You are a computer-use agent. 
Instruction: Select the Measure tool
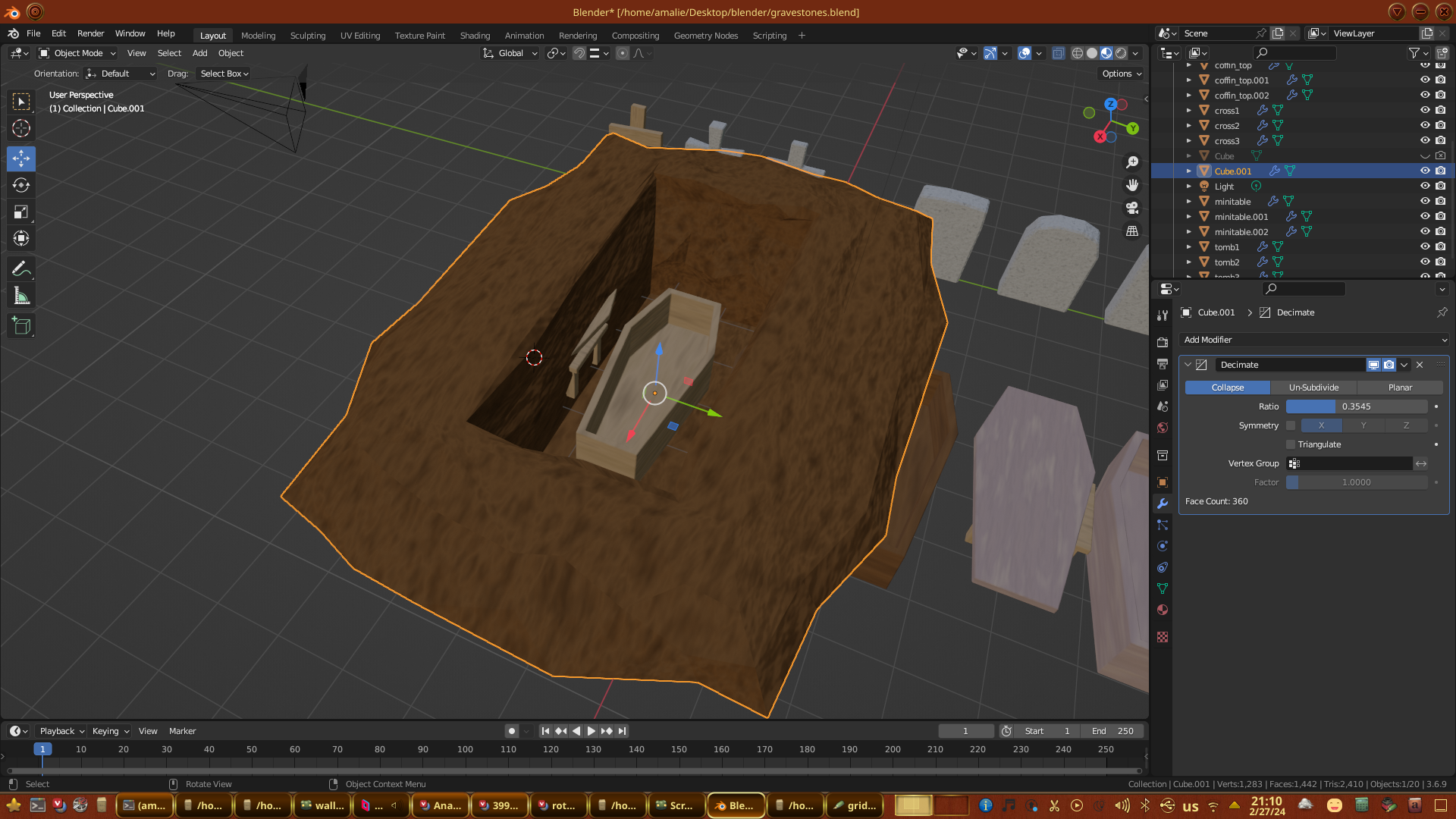click(21, 297)
